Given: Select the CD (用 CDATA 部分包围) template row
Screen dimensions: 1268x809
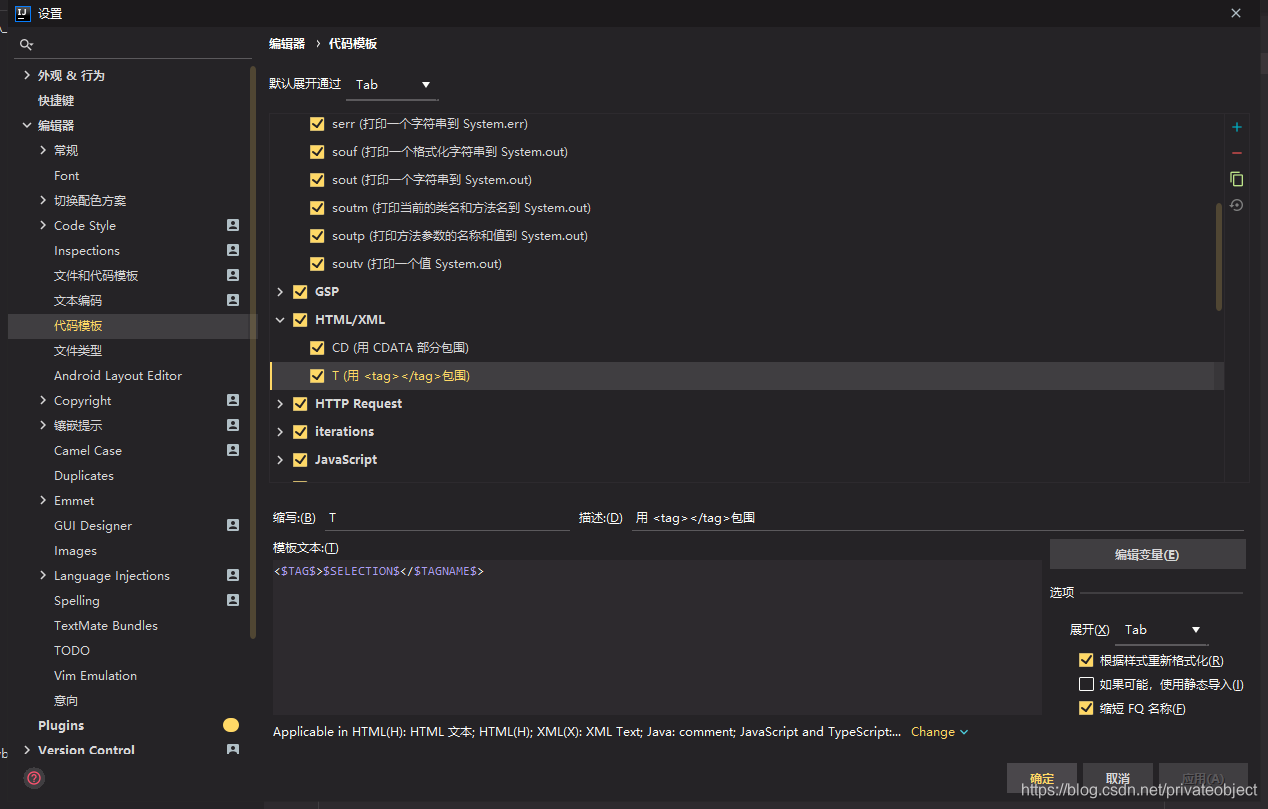Looking at the screenshot, I should click(747, 348).
